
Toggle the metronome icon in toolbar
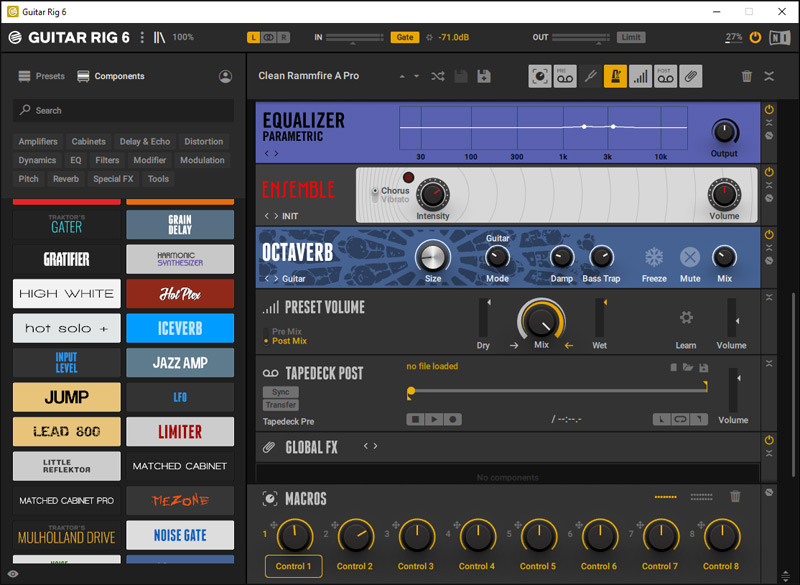pyautogui.click(x=615, y=76)
